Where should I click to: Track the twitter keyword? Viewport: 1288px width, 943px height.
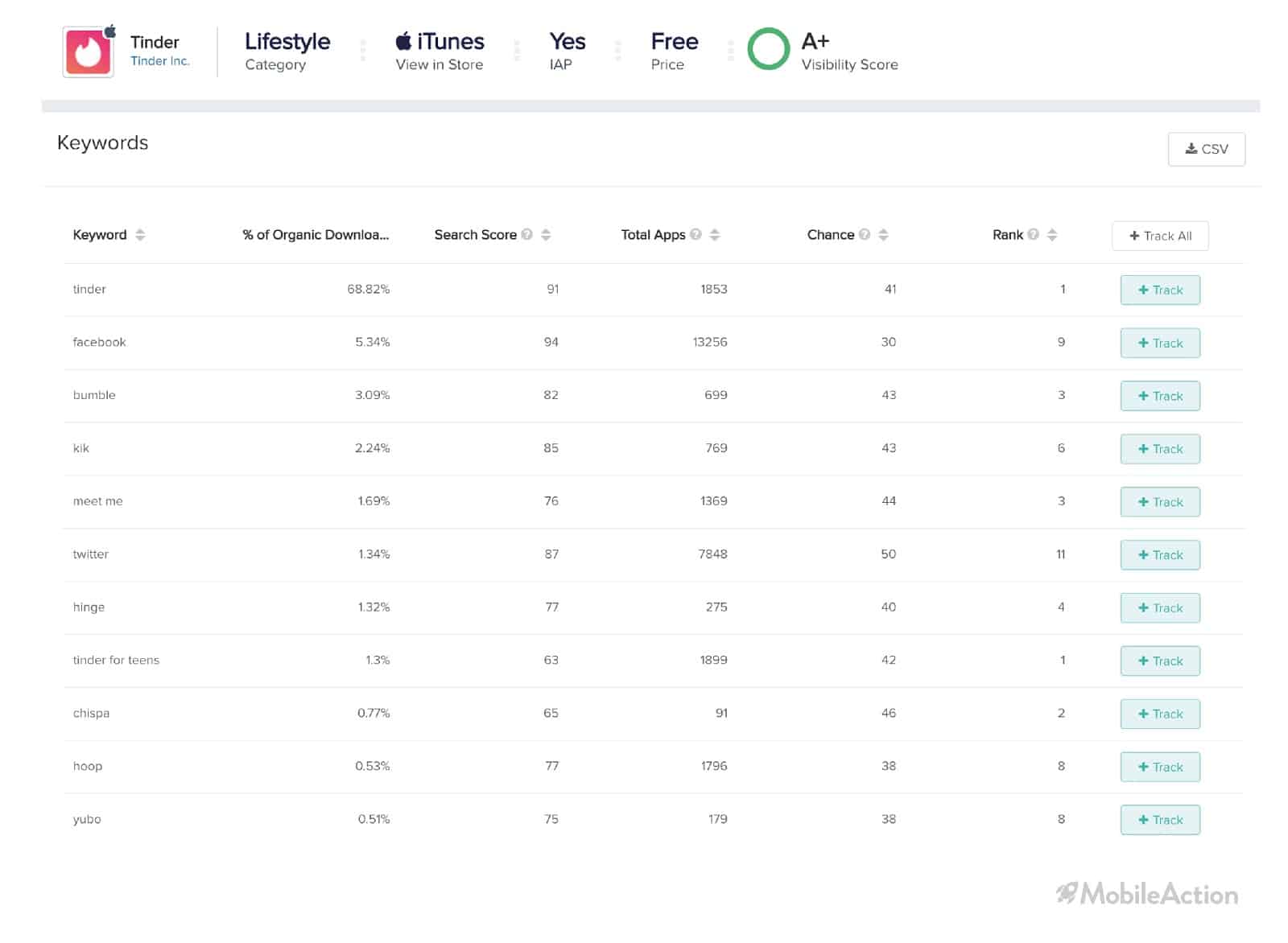[x=1160, y=555]
